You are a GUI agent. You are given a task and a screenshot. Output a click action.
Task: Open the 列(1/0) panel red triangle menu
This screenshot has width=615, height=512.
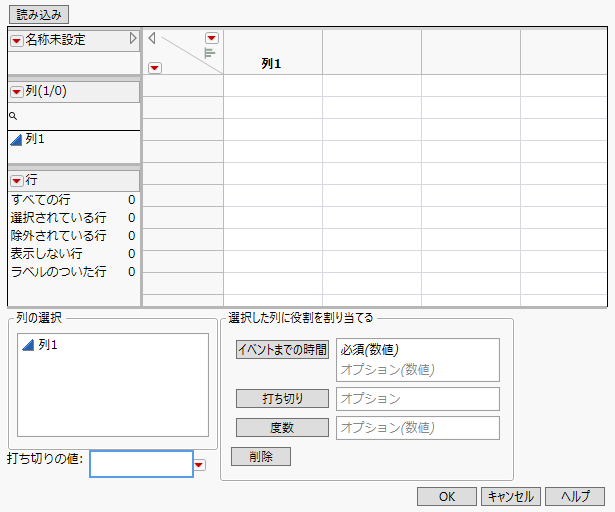16,92
